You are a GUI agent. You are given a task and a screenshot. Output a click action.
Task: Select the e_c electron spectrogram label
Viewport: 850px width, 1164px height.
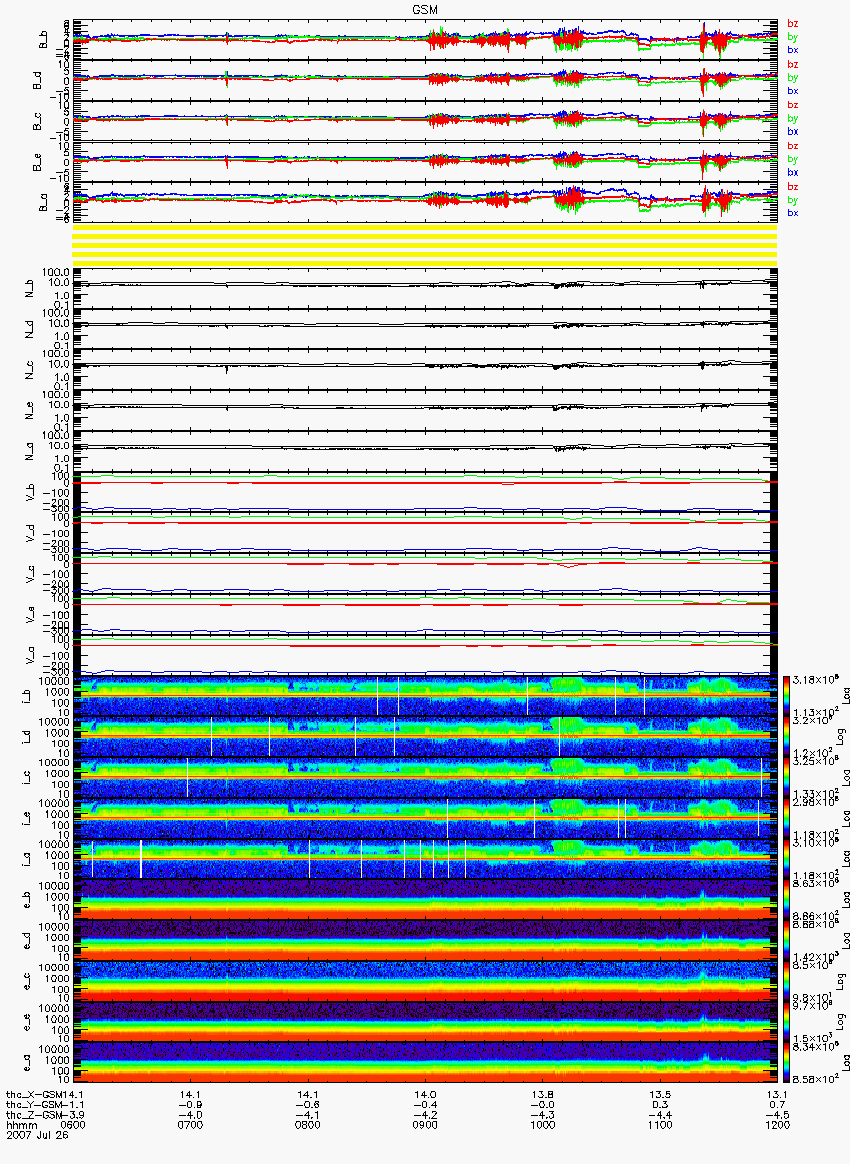click(x=27, y=982)
